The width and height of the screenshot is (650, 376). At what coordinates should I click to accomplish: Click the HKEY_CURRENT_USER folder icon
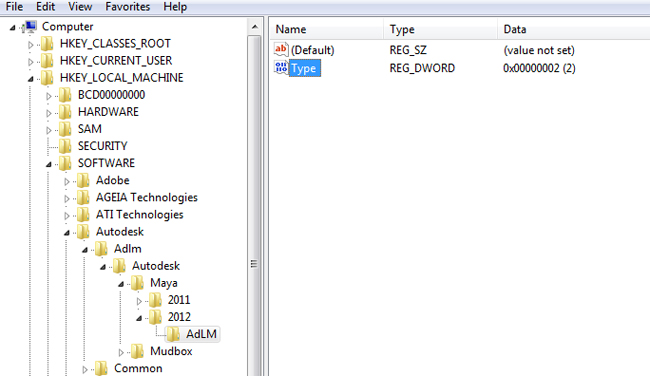point(47,61)
